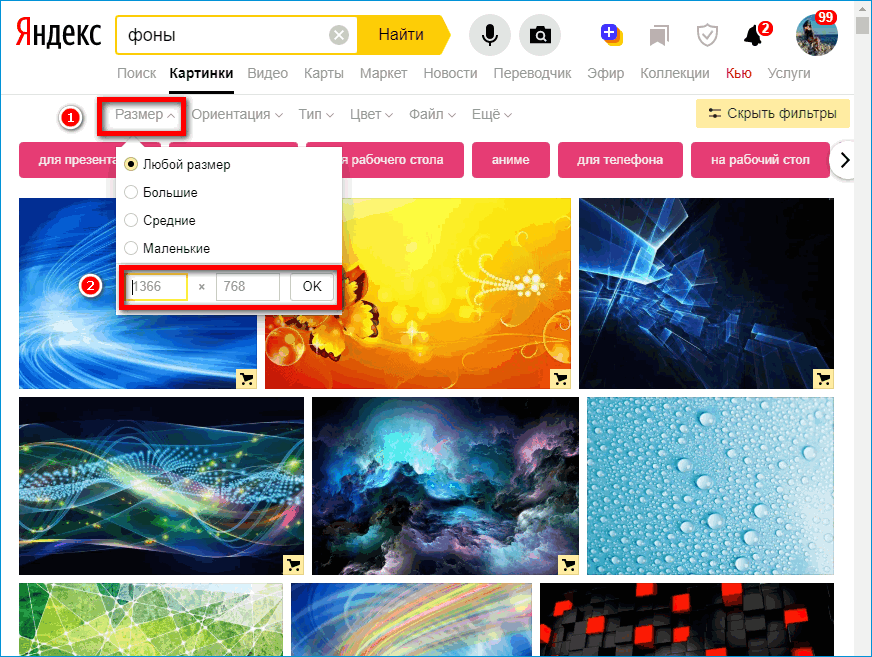Open camera image search
The image size is (872, 657).
540,36
